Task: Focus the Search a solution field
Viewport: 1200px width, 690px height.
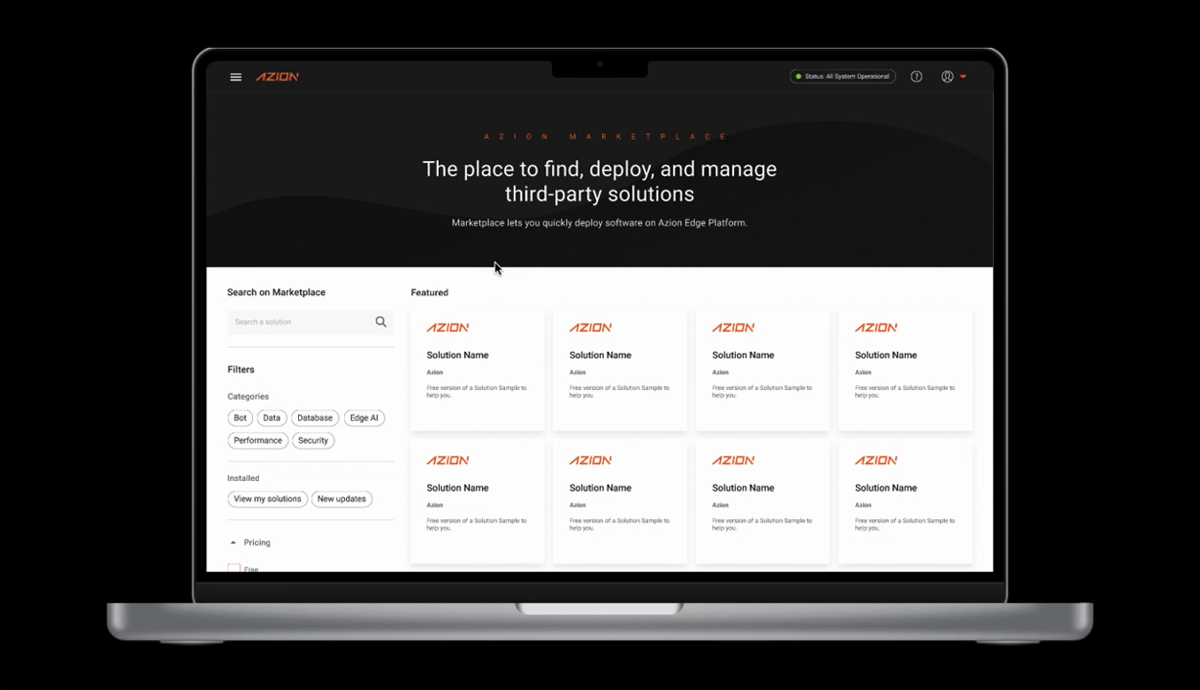Action: click(x=310, y=322)
